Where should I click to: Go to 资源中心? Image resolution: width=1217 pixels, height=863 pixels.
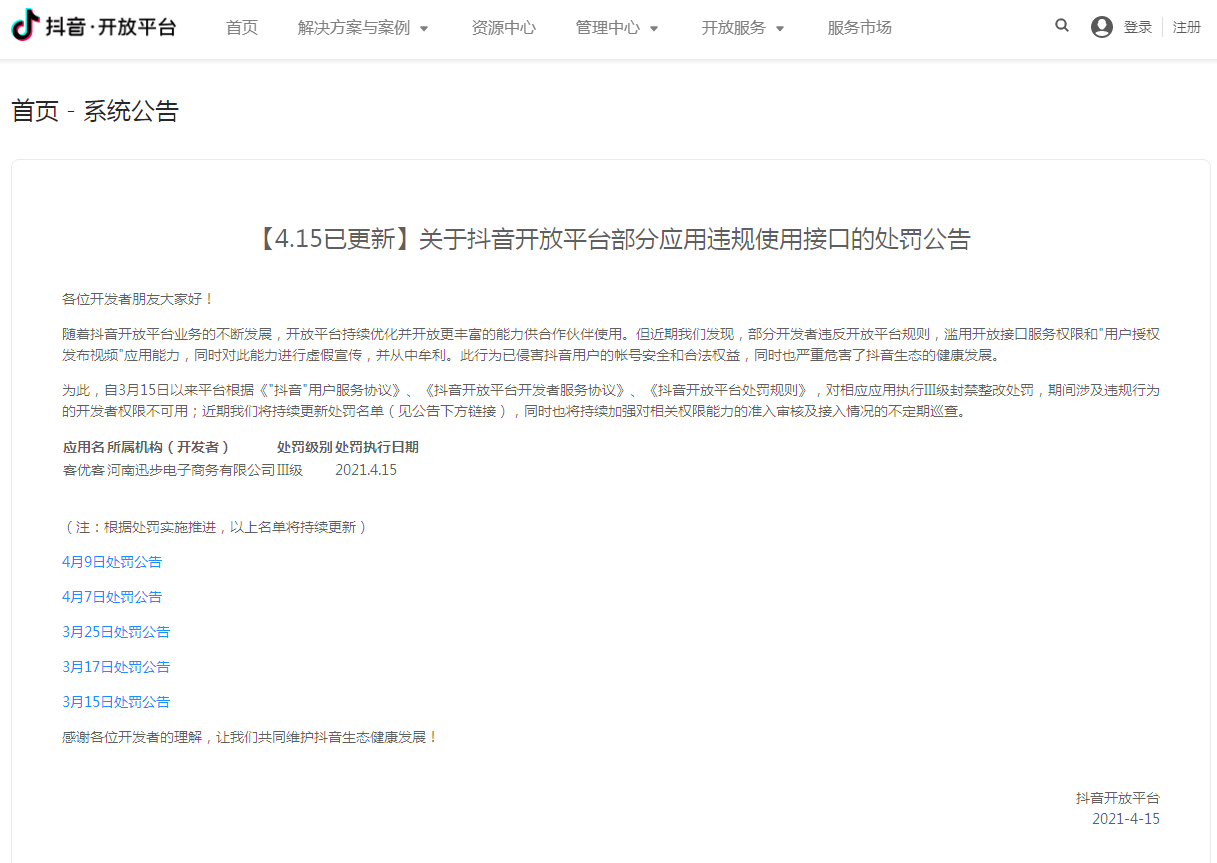(x=503, y=28)
